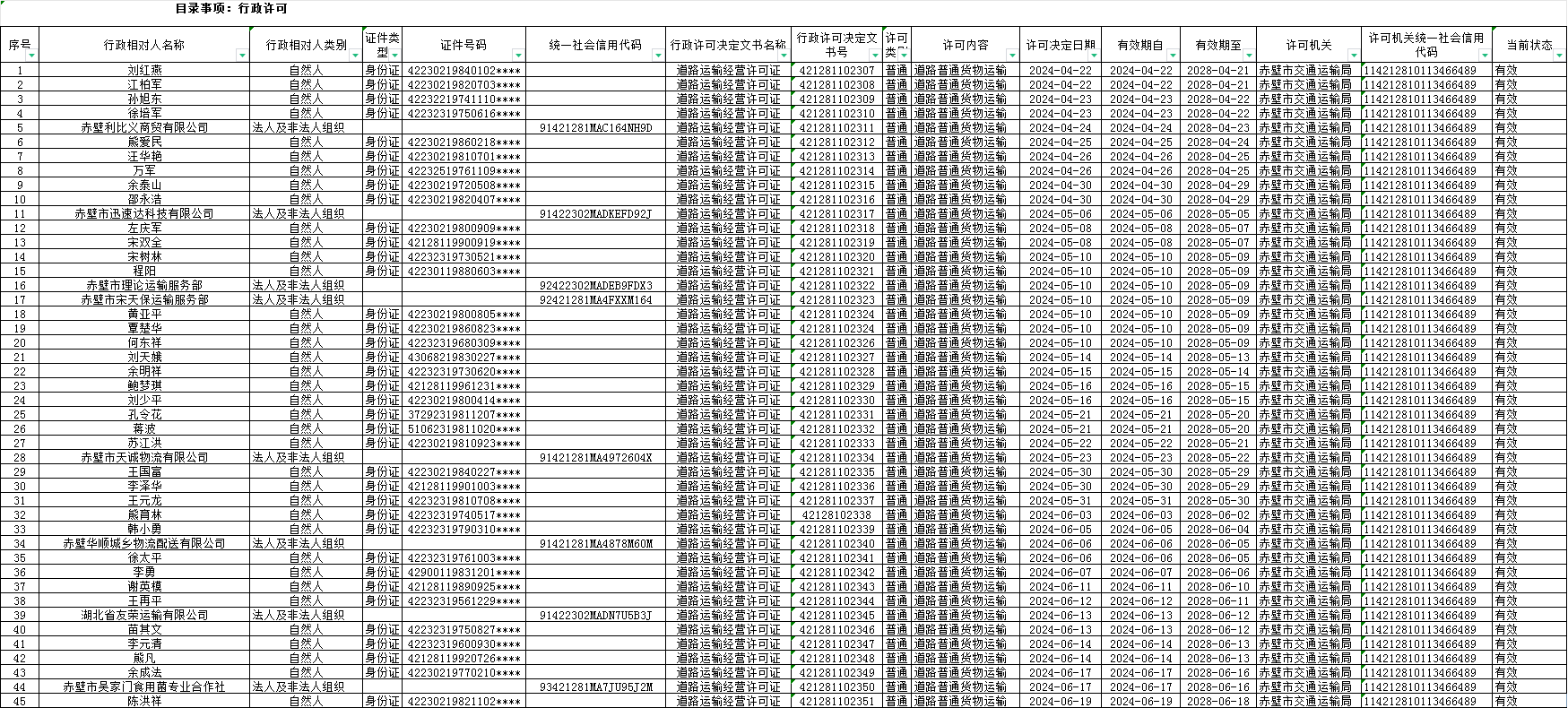Click the cell 赤壁市宋天保运输服务部
This screenshot has height=708, width=1568.
coord(144,299)
